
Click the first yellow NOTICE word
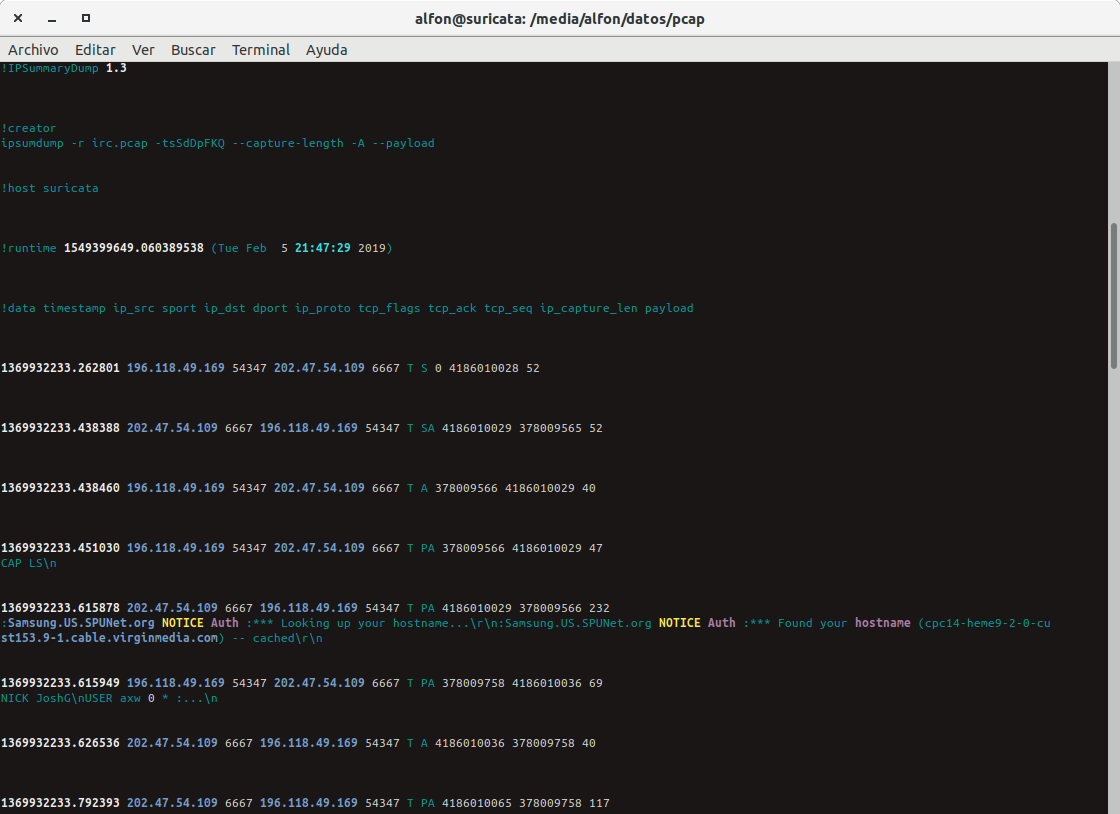click(183, 623)
